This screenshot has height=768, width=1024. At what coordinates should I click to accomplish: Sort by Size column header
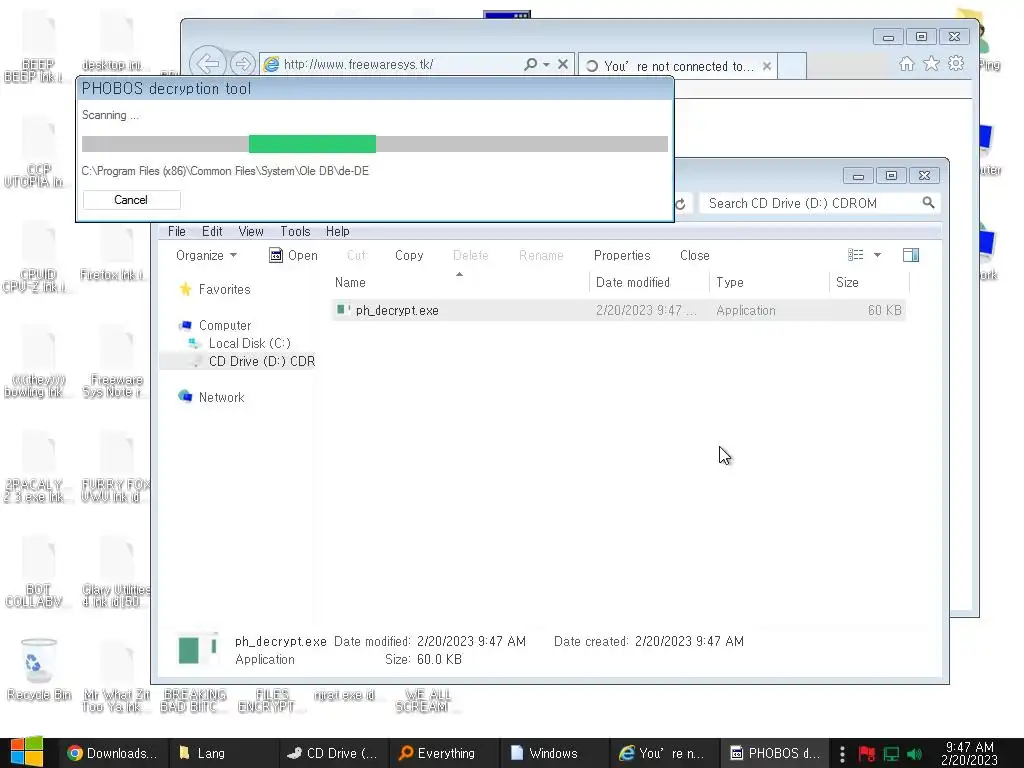click(847, 282)
